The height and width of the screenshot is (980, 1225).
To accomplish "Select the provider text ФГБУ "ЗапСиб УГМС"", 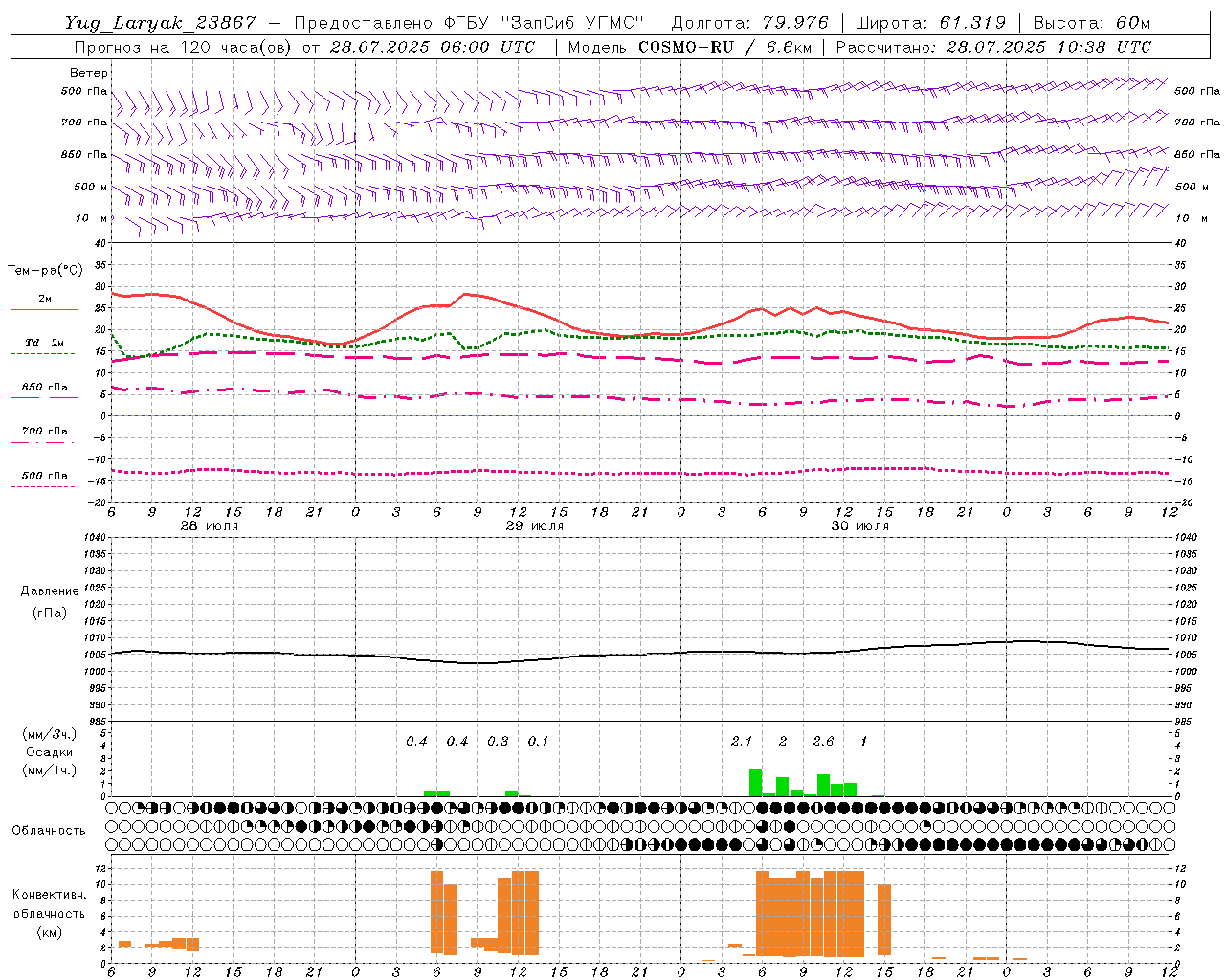I will pyautogui.click(x=546, y=23).
